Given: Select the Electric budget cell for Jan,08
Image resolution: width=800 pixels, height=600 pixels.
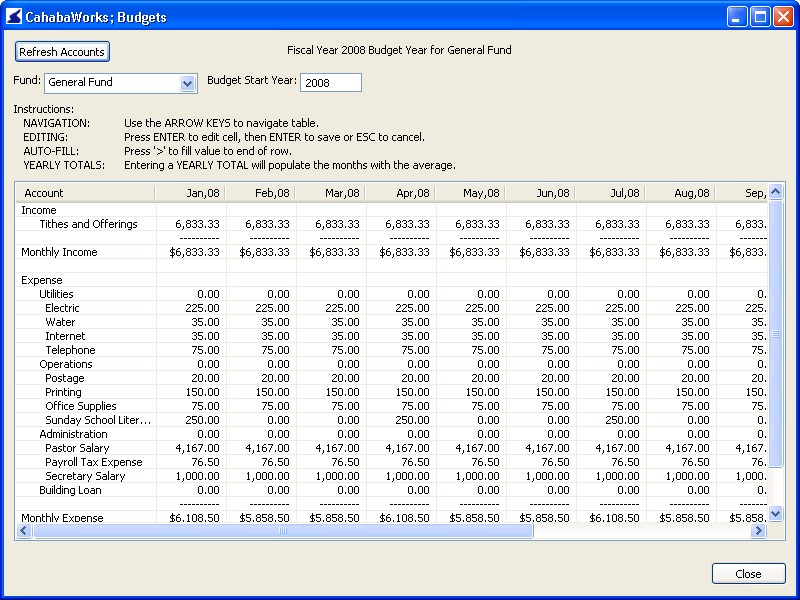Looking at the screenshot, I should (189, 308).
